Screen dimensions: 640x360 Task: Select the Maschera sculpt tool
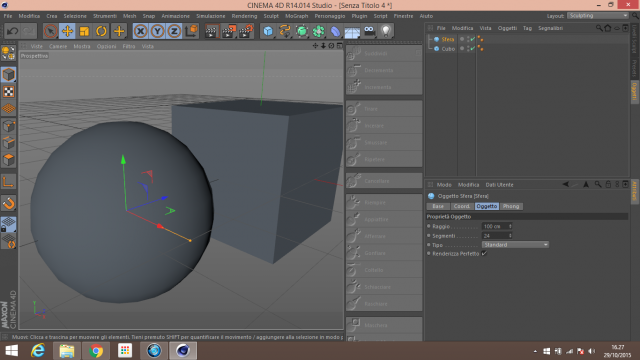[x=384, y=325]
